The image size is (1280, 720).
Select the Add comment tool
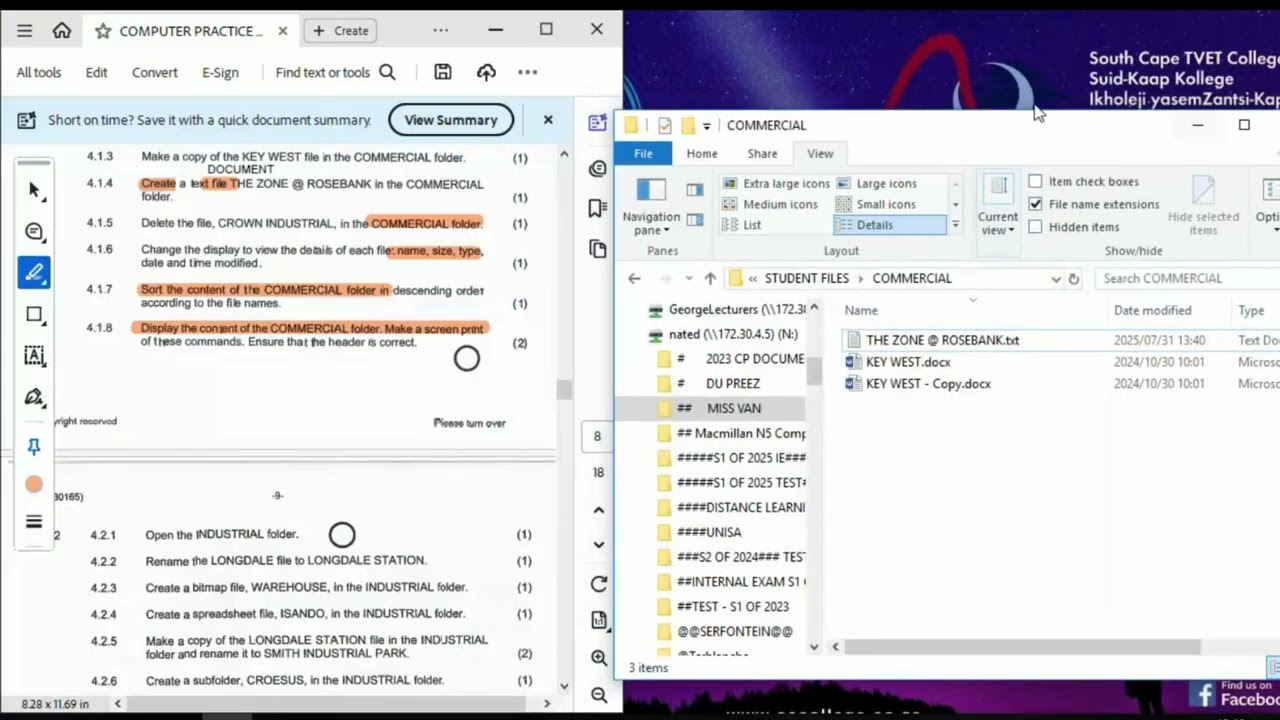(x=35, y=232)
